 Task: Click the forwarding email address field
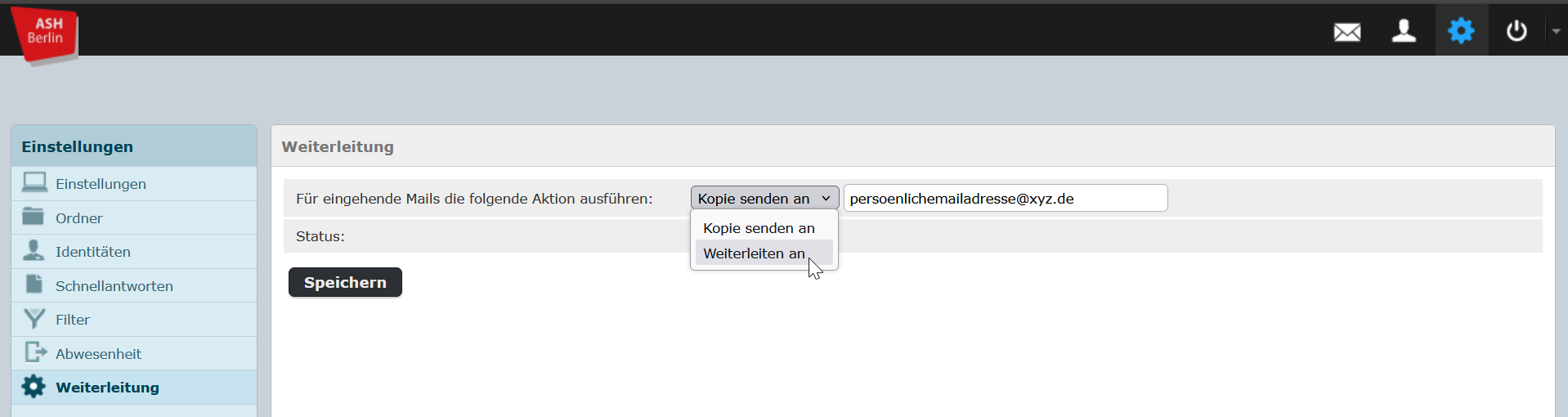click(1005, 199)
